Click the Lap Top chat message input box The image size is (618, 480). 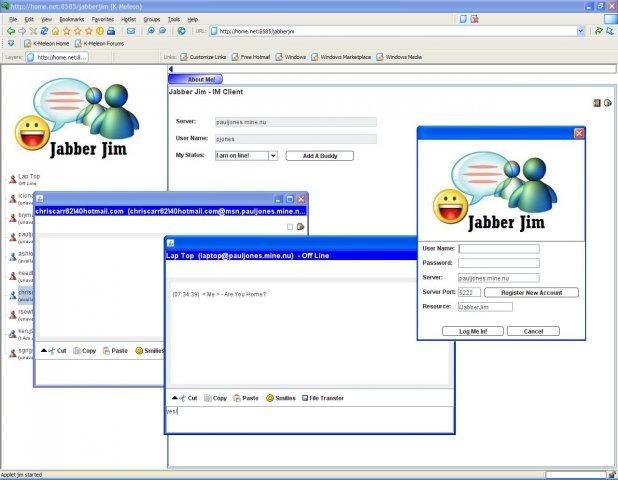coord(309,419)
